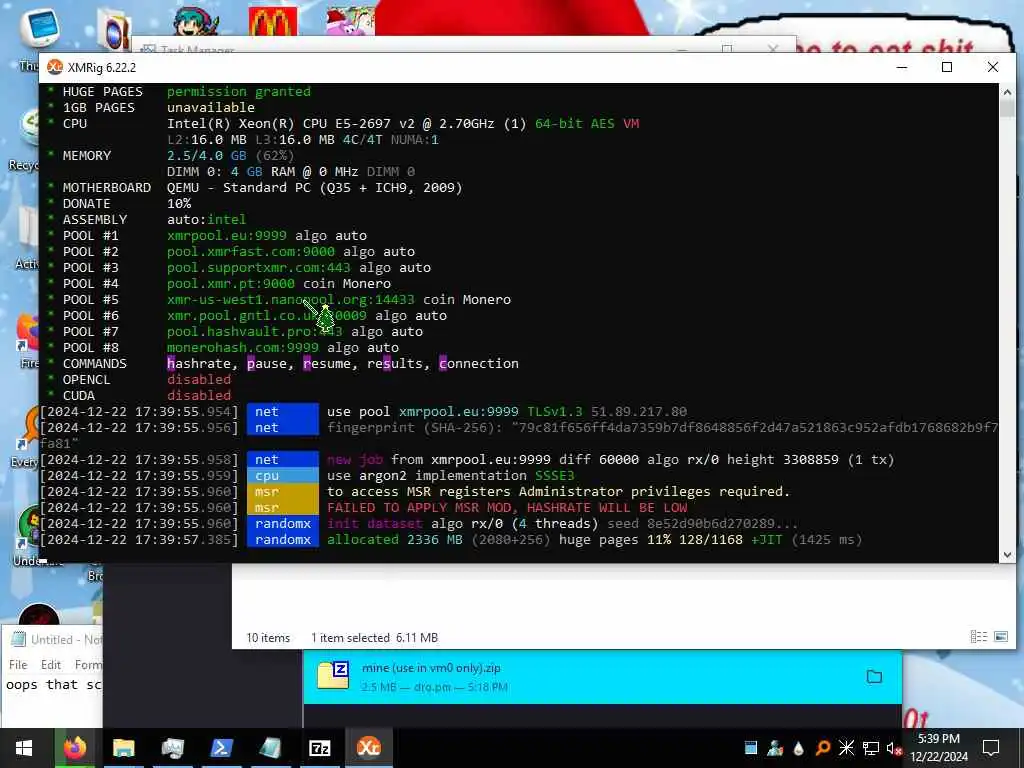Click the 'connection' command text

(x=479, y=364)
